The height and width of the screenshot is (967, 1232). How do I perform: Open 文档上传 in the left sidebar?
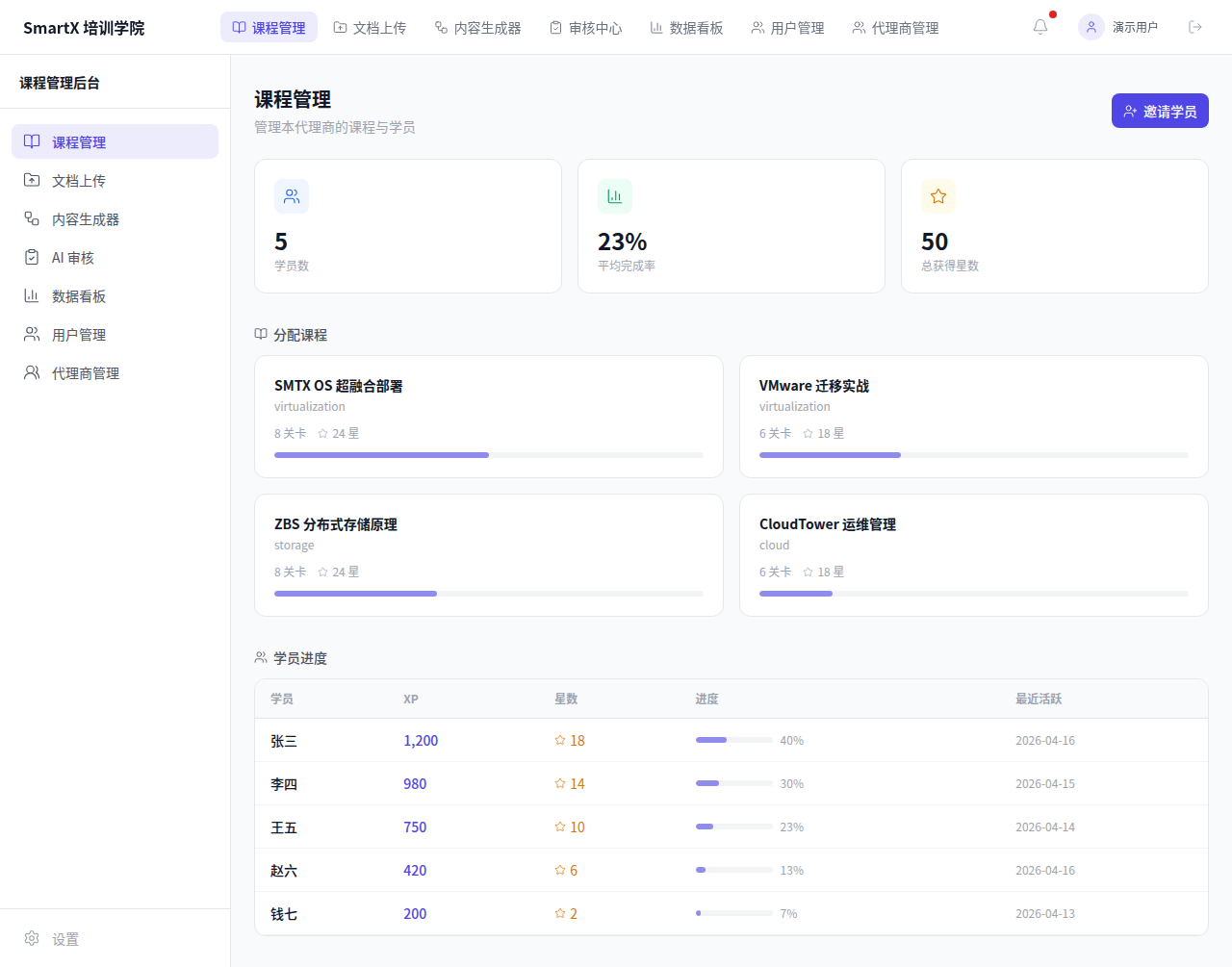(79, 181)
